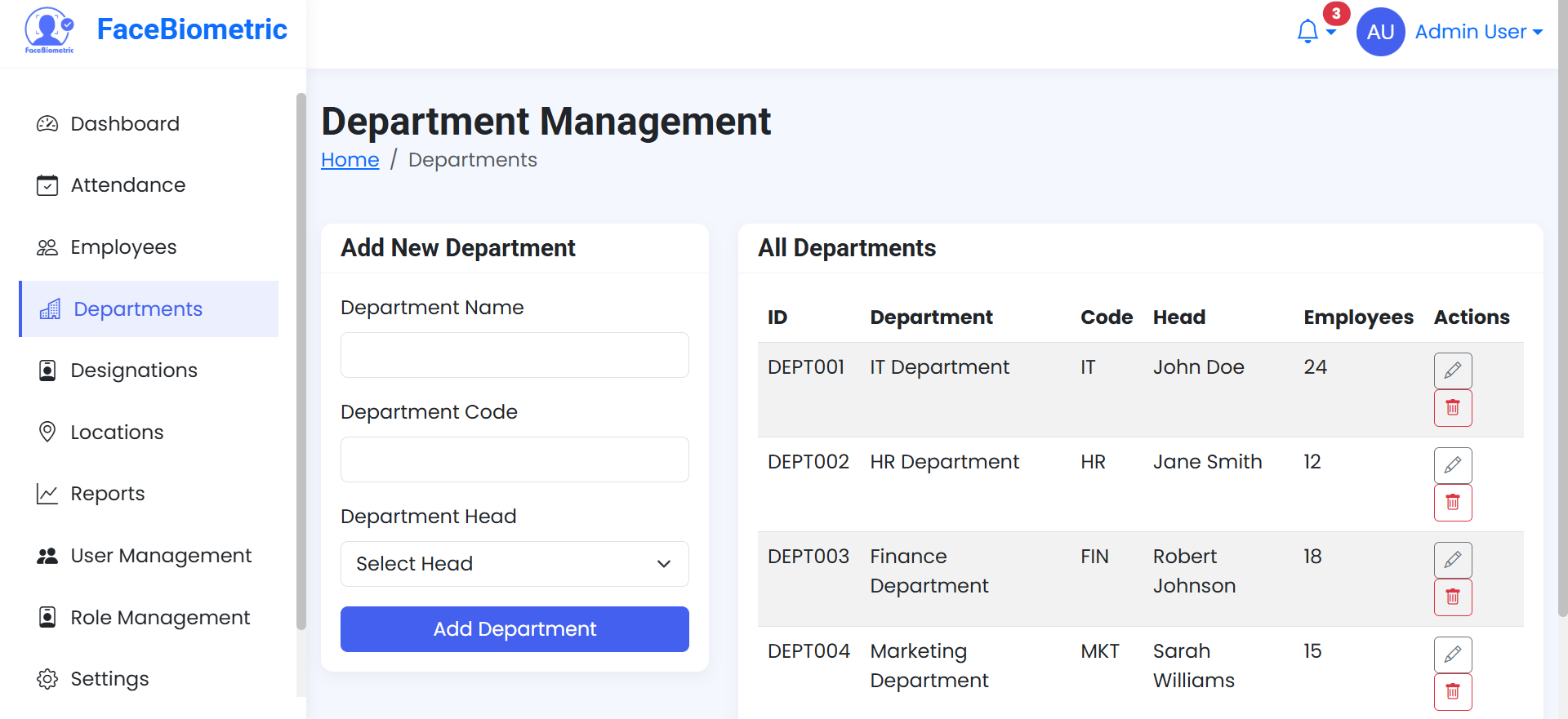Click the FaceBiometric logo icon

[x=49, y=30]
